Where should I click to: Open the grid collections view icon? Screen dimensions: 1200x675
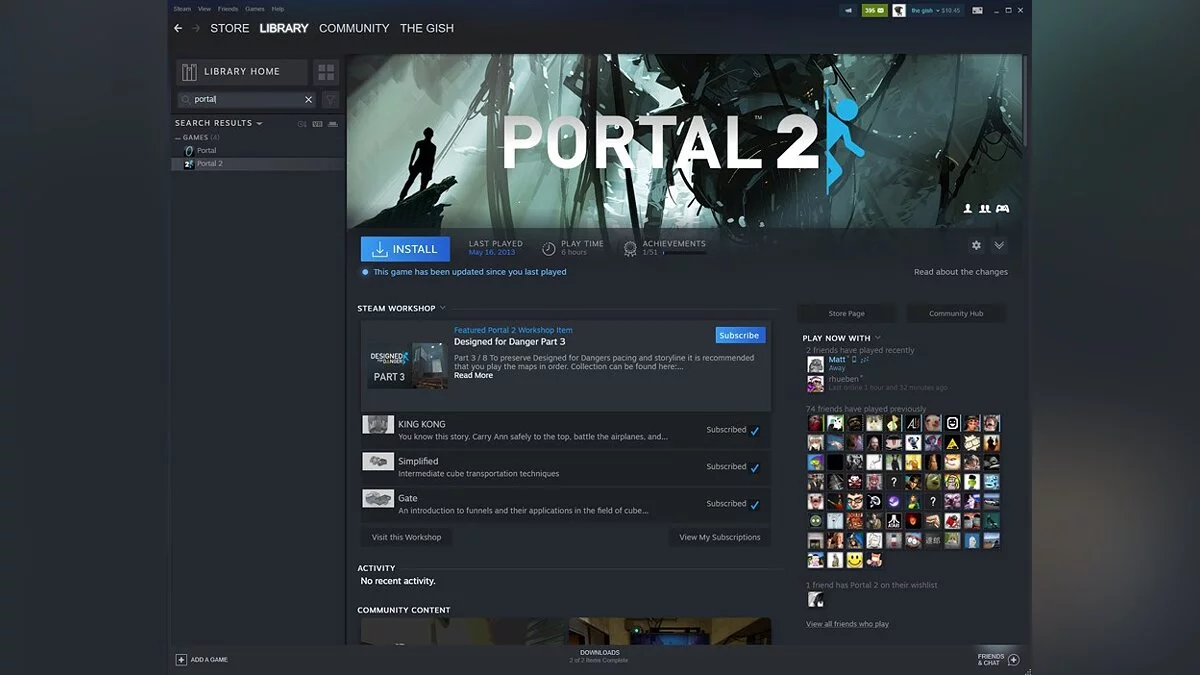[x=325, y=72]
